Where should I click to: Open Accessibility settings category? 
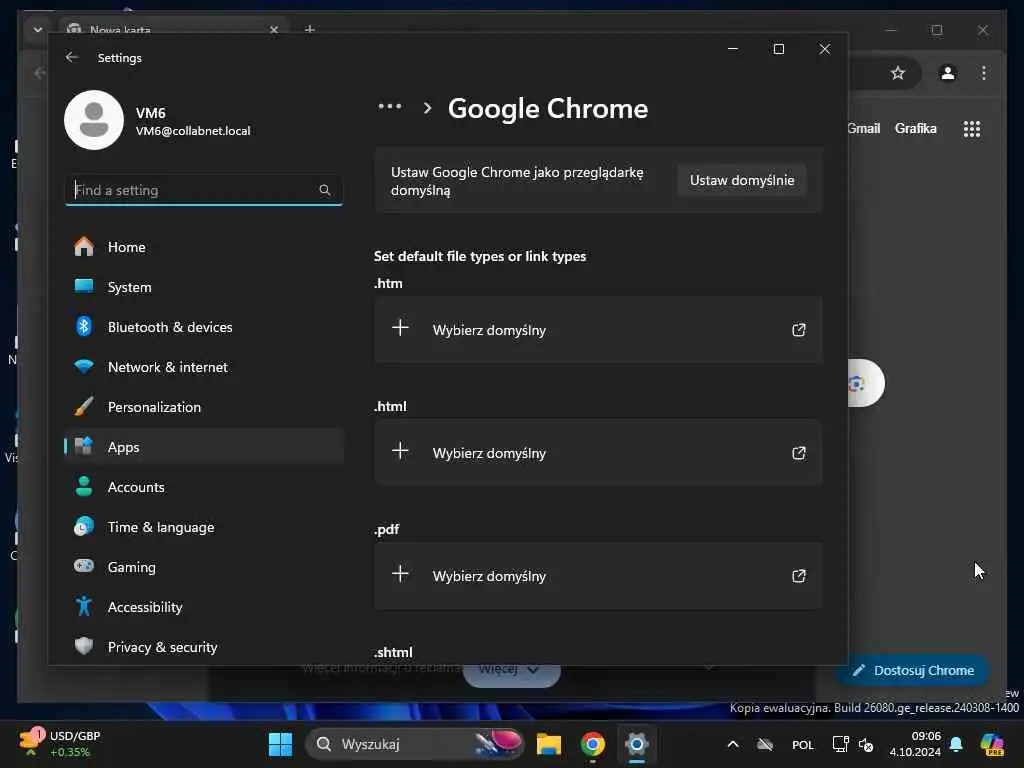pos(204,607)
